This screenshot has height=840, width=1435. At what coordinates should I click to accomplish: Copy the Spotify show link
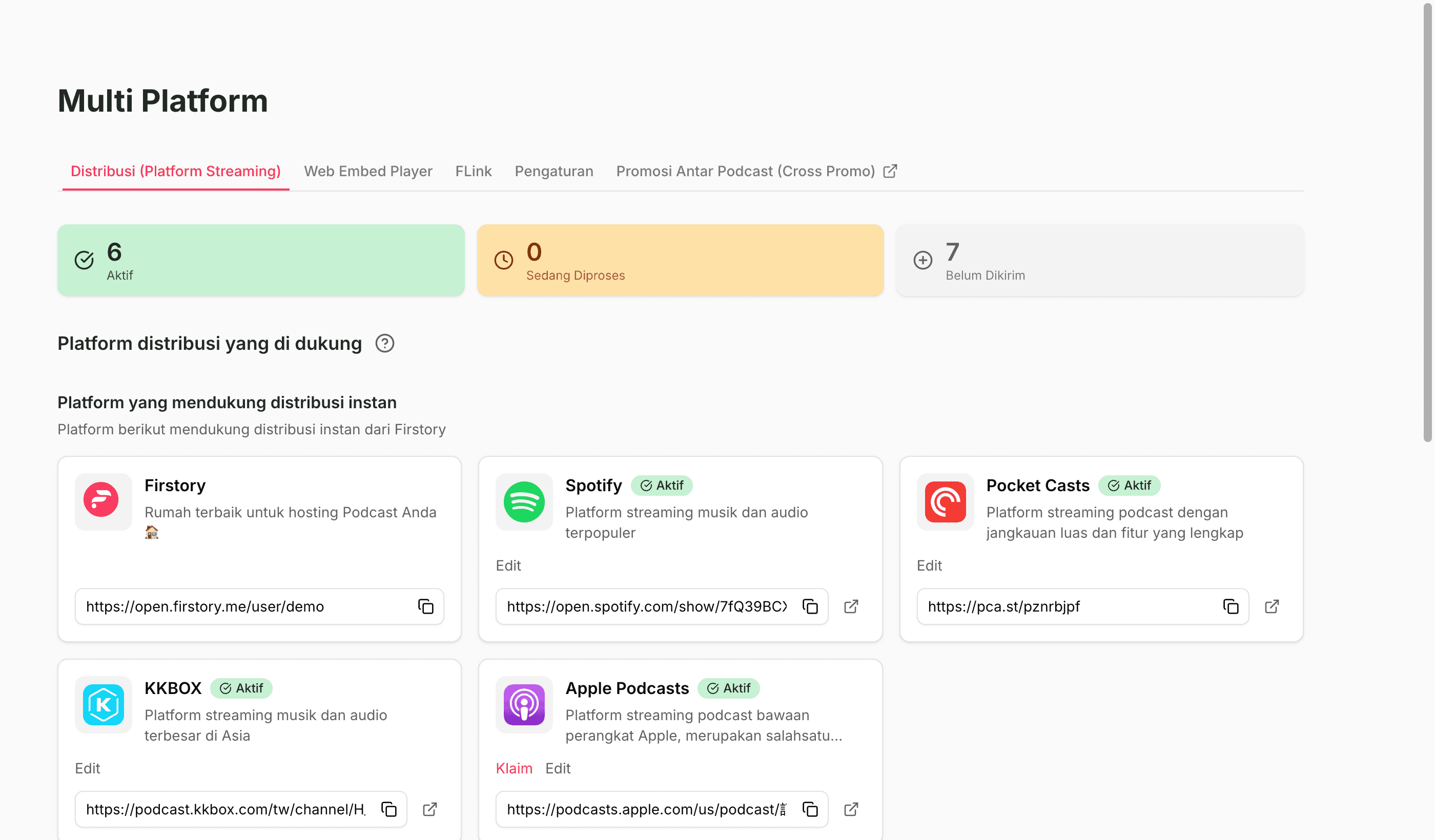[x=810, y=606]
